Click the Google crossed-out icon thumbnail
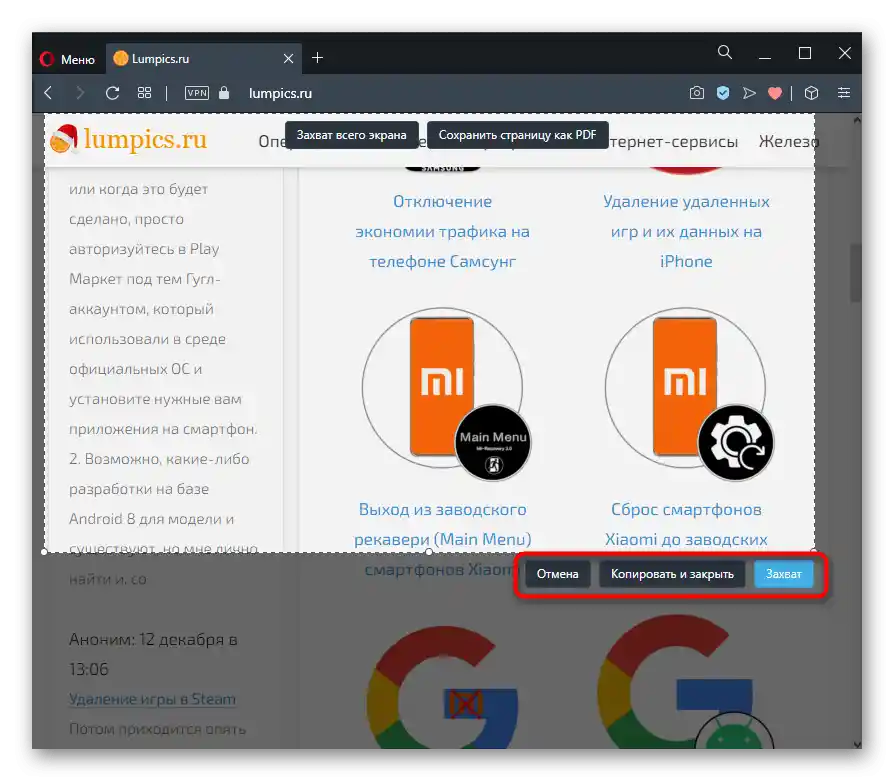Viewport: 894px width, 781px height. tap(442, 687)
